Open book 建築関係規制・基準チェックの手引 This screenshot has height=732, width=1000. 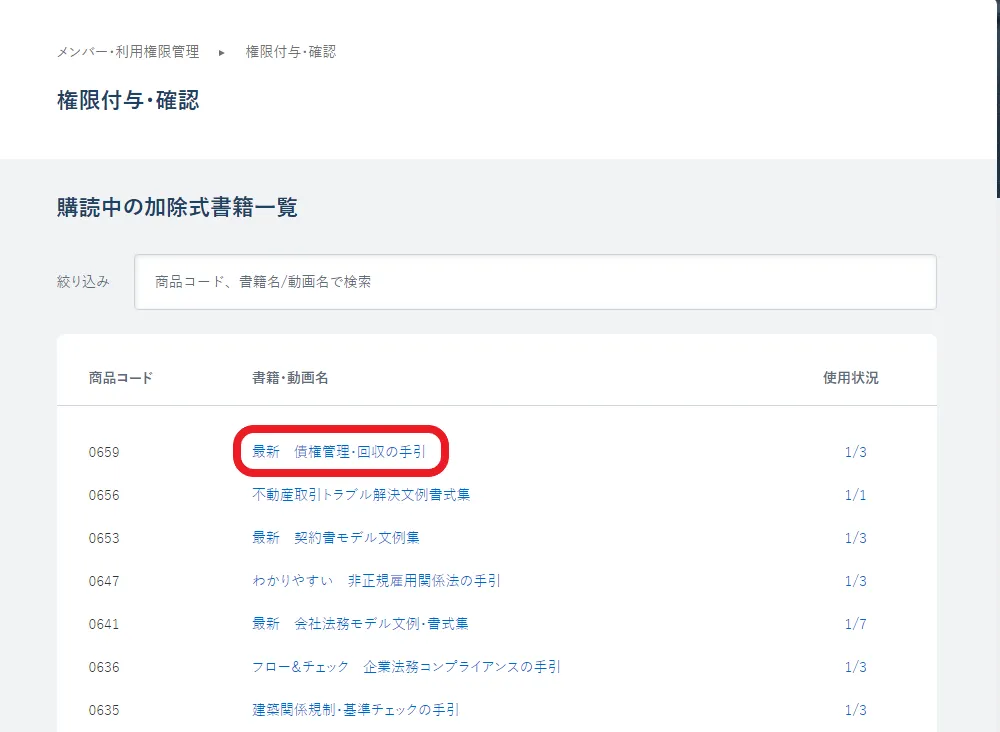(x=355, y=710)
